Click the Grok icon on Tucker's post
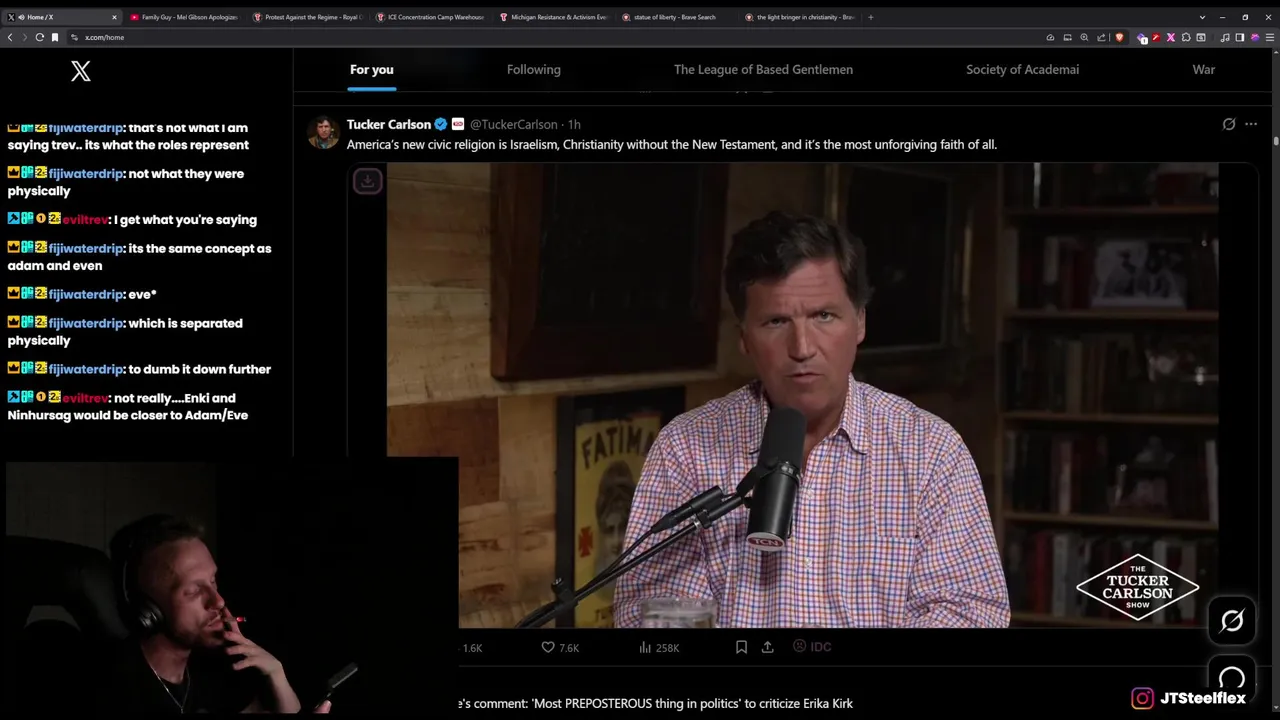This screenshot has height=720, width=1280. [x=1229, y=124]
